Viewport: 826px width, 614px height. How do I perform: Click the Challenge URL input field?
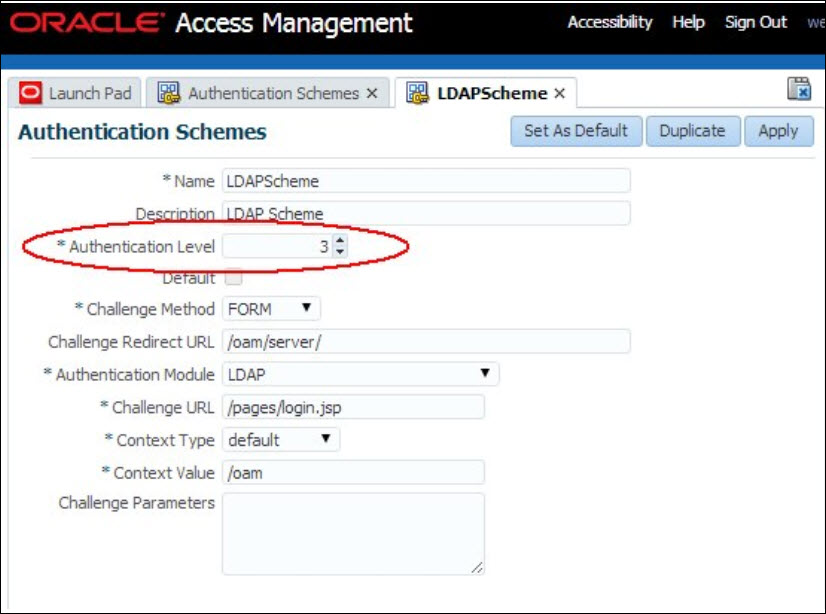[353, 407]
